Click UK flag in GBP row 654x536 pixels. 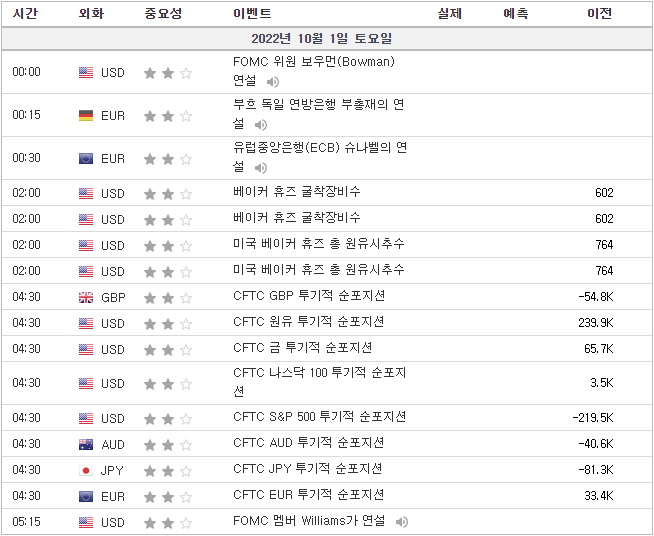click(86, 297)
